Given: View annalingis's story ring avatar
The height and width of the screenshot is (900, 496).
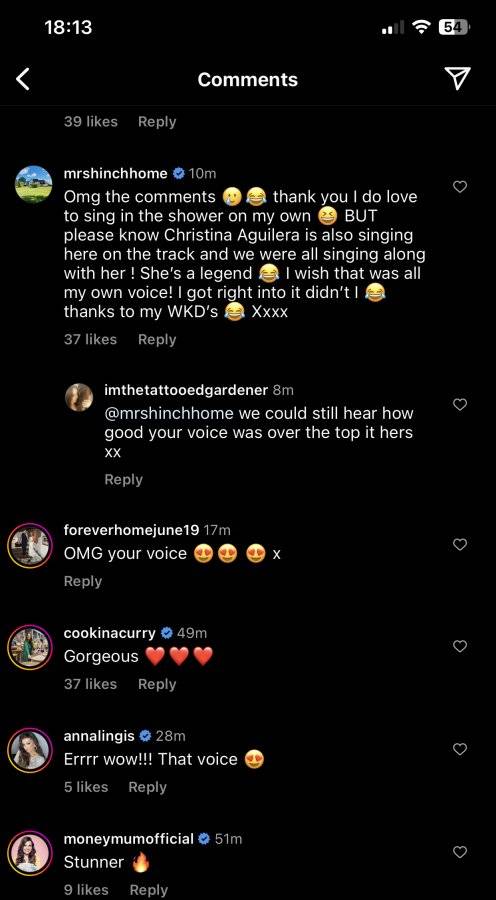Looking at the screenshot, I should point(30,750).
